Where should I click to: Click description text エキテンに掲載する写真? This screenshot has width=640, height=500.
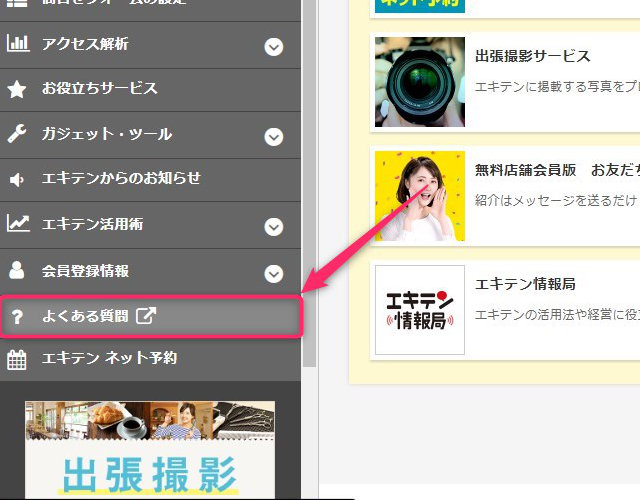click(557, 87)
